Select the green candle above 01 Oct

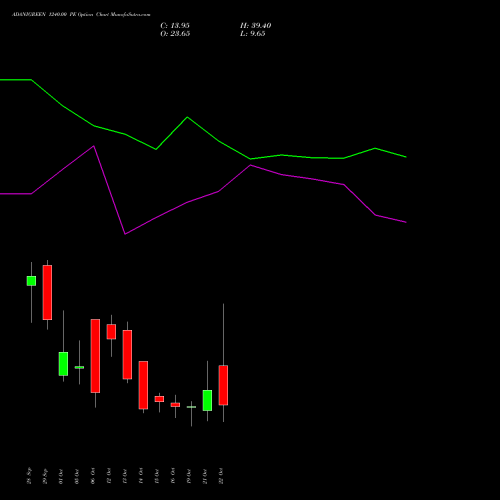click(63, 364)
